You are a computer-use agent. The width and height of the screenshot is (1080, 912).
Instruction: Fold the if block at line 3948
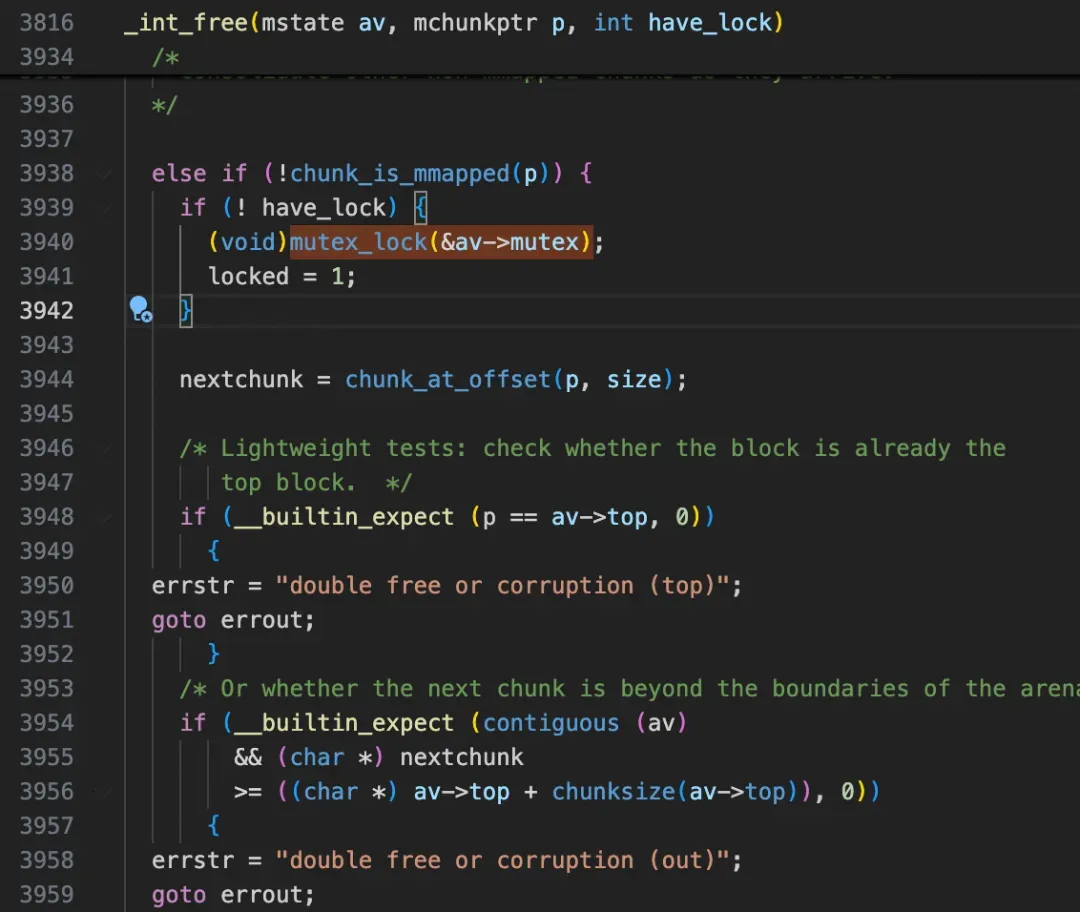tap(105, 517)
